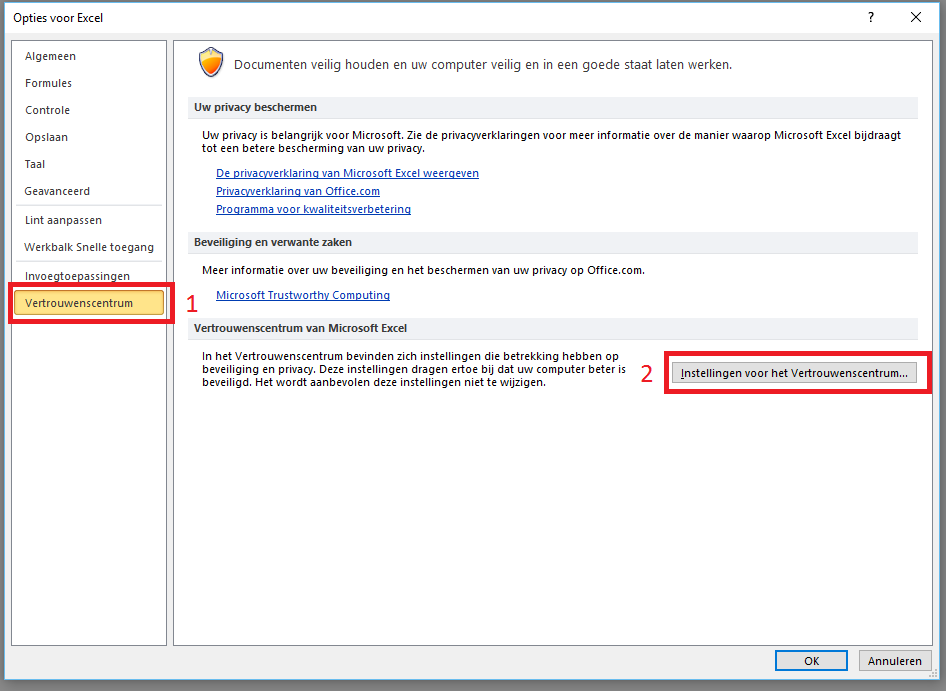Click the Documenten veilig houden header text
Viewport: 946px width, 691px height.
tap(483, 65)
